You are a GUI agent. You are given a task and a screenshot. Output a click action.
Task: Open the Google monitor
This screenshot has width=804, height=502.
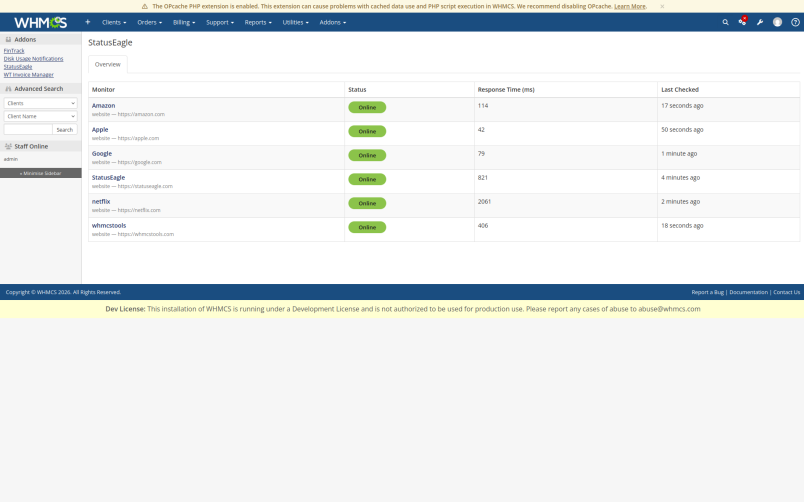[x=102, y=153]
